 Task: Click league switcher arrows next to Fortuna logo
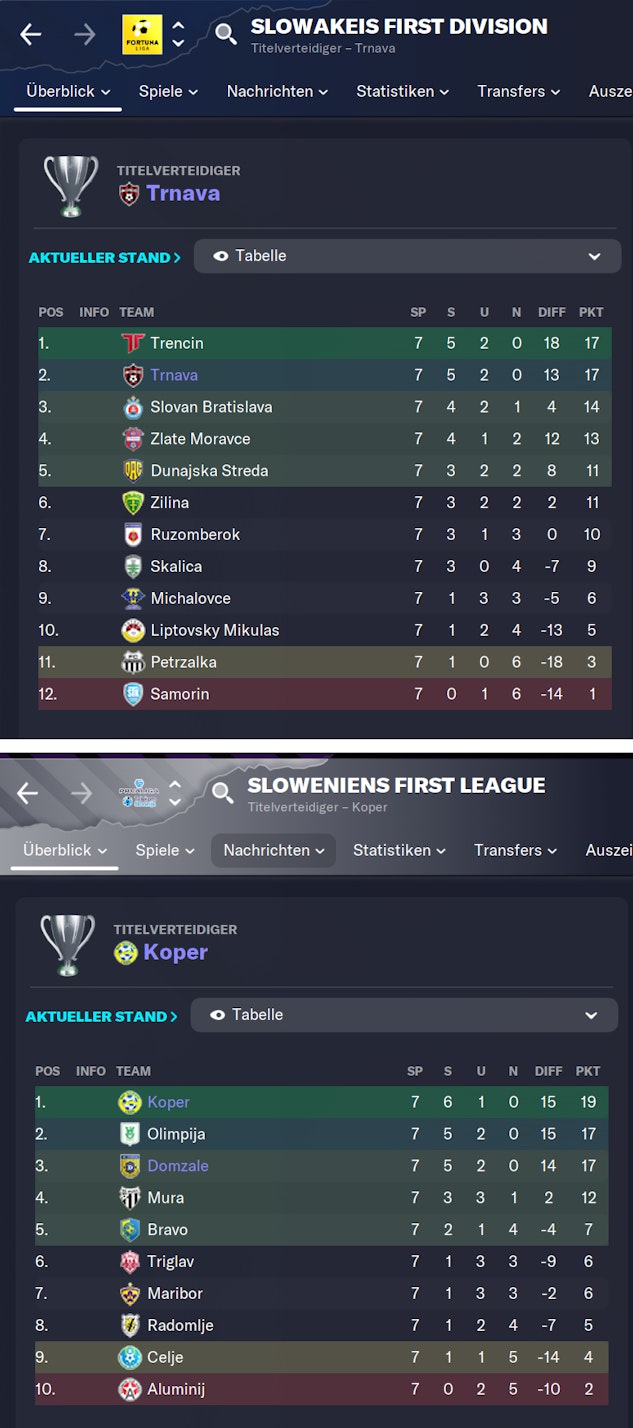click(x=178, y=34)
